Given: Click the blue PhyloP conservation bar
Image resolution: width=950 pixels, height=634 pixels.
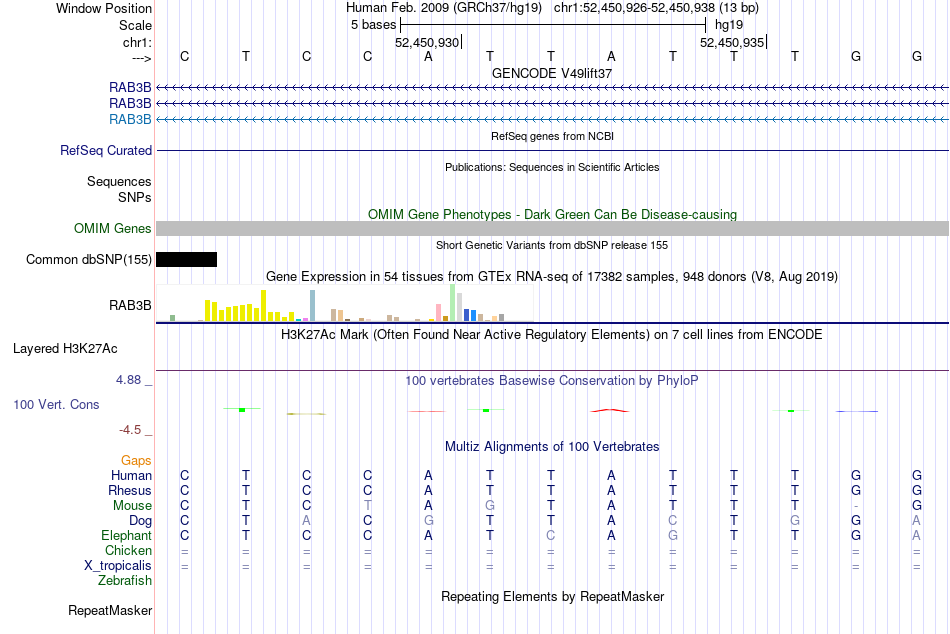Looking at the screenshot, I should [857, 412].
